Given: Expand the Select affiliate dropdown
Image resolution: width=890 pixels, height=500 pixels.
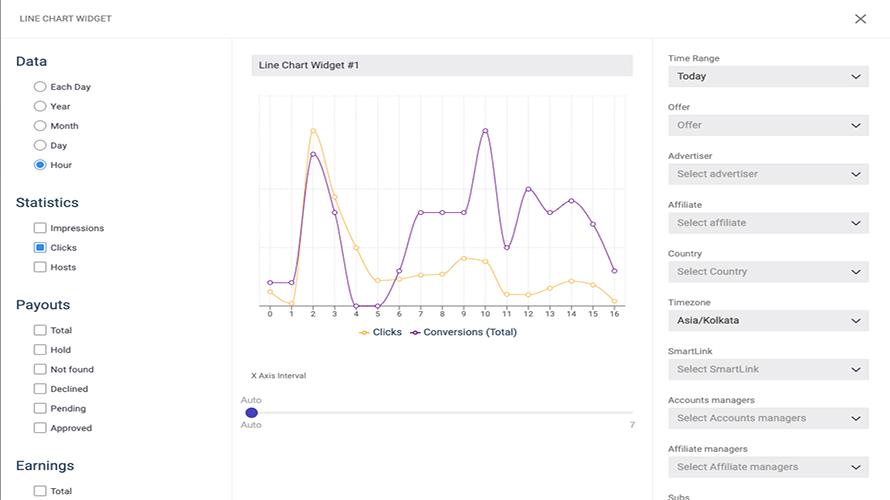Looking at the screenshot, I should 767,223.
